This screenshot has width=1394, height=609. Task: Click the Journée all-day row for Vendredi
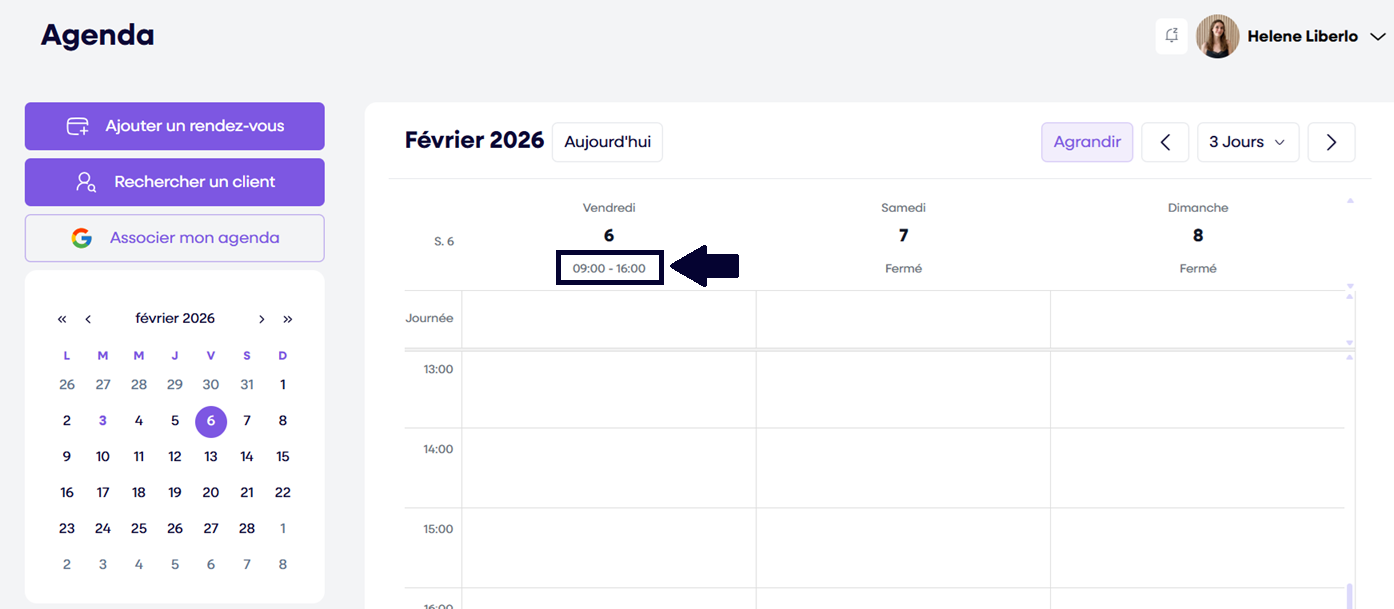coord(609,317)
